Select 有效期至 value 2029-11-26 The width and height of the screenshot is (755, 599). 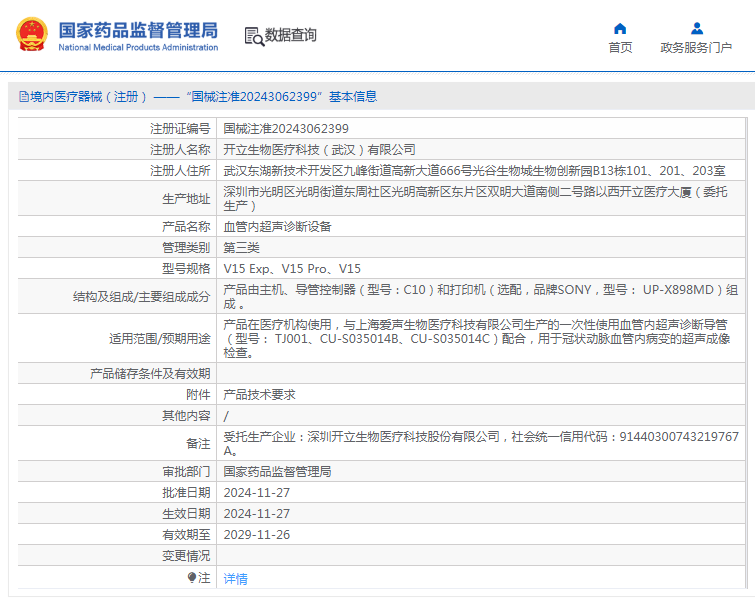(257, 535)
